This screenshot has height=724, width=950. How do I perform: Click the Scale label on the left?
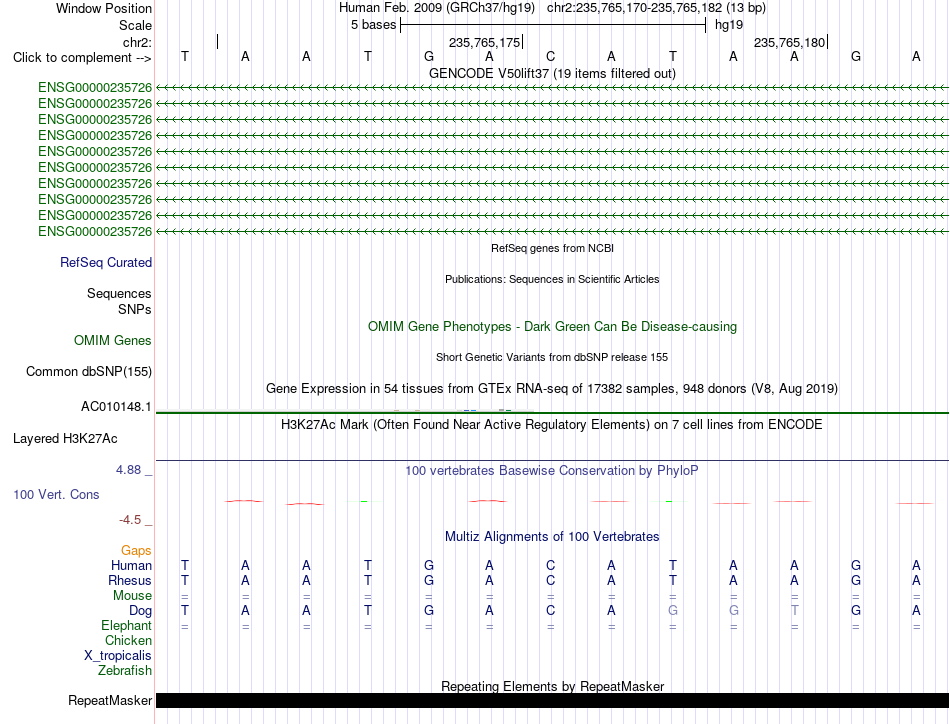coord(136,25)
